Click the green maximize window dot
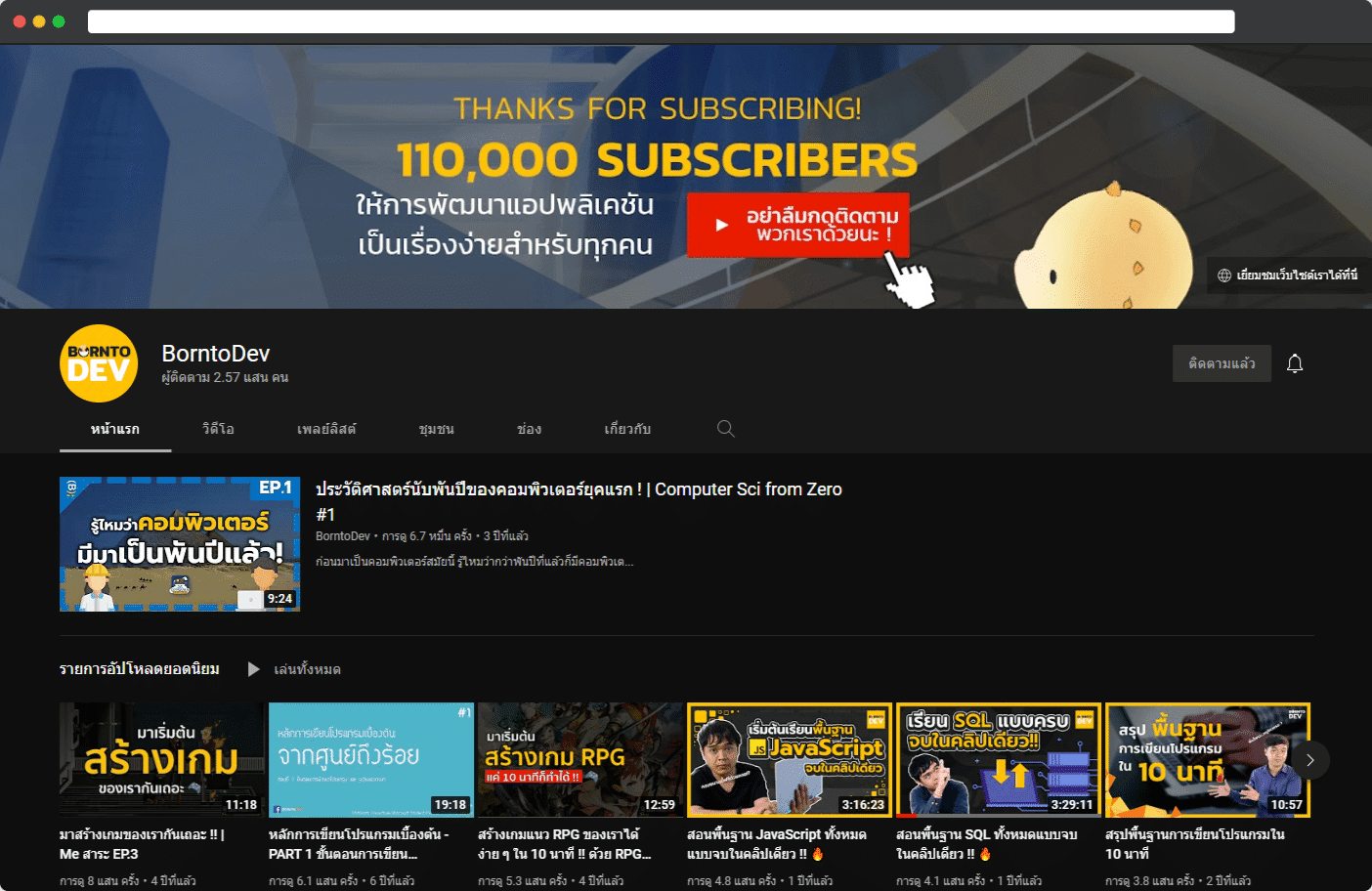Image resolution: width=1372 pixels, height=891 pixels. (x=59, y=21)
